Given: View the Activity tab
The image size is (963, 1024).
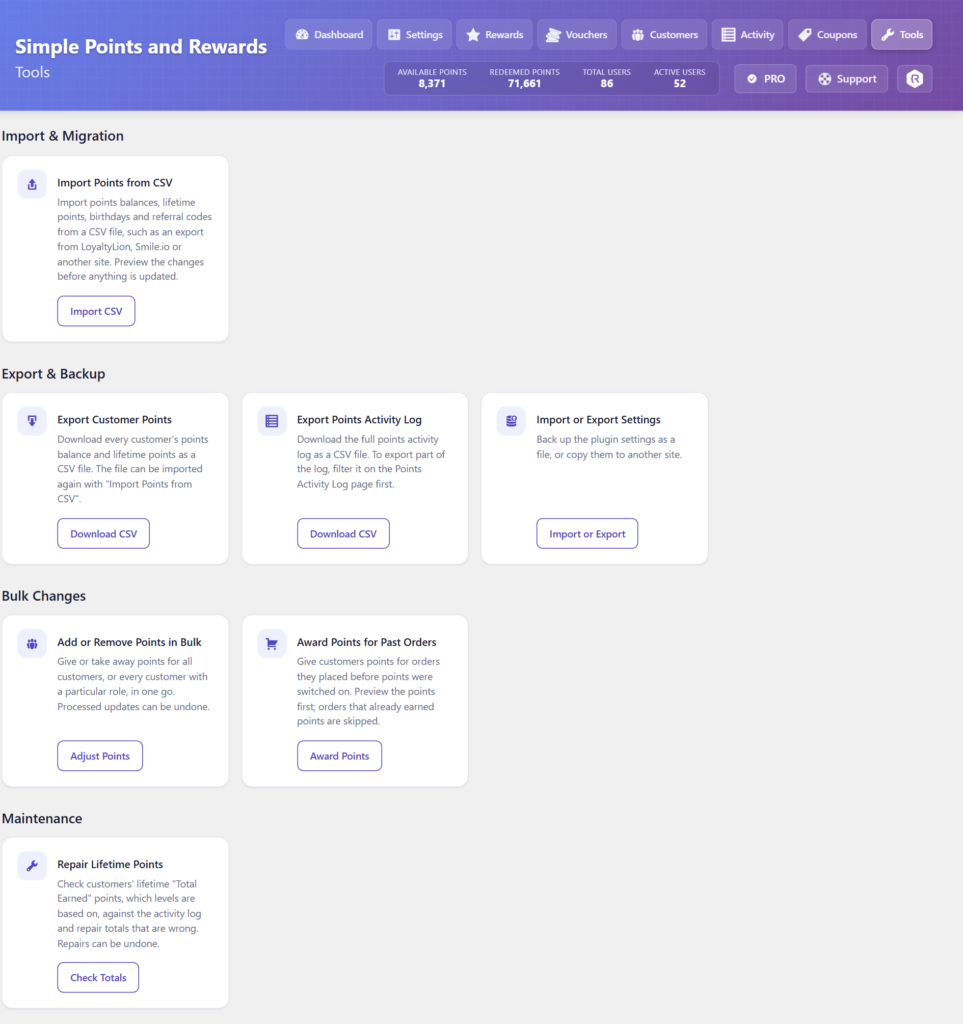Looking at the screenshot, I should click(x=748, y=35).
